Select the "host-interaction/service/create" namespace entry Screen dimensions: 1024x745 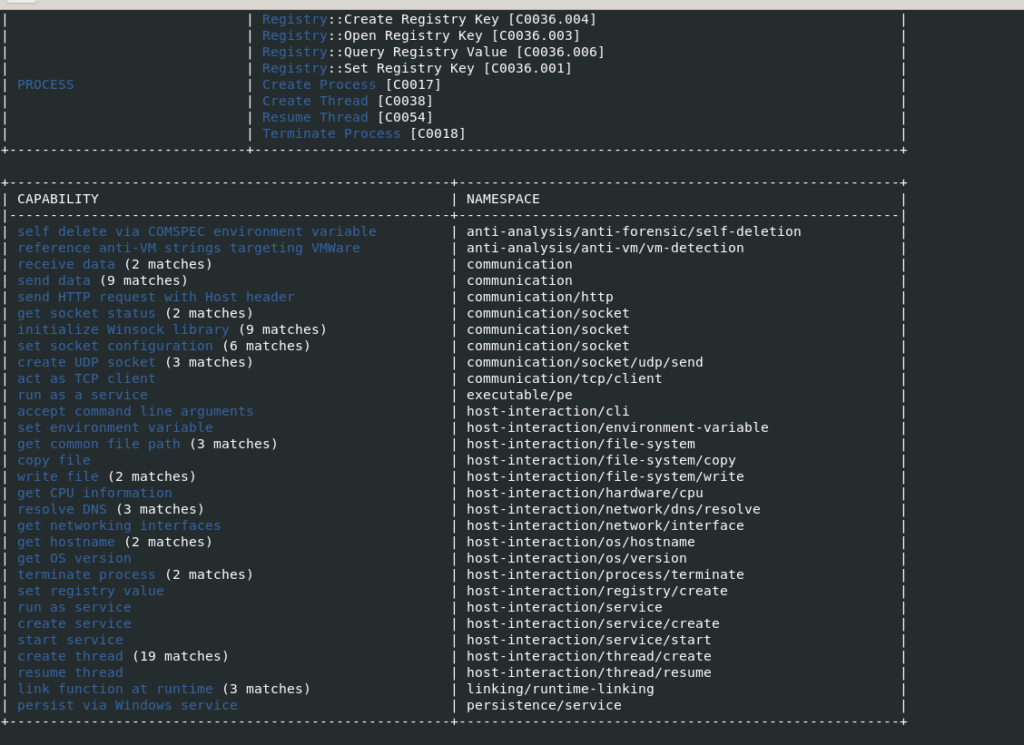point(593,623)
